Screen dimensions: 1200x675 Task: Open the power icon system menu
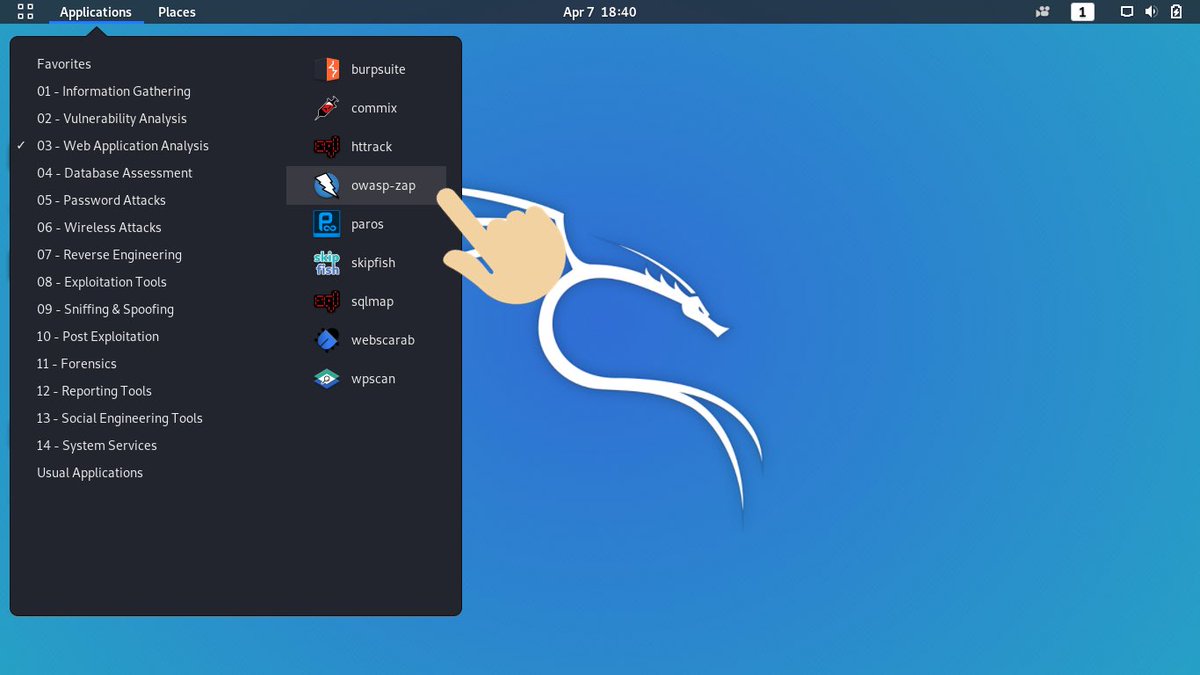pos(1175,12)
